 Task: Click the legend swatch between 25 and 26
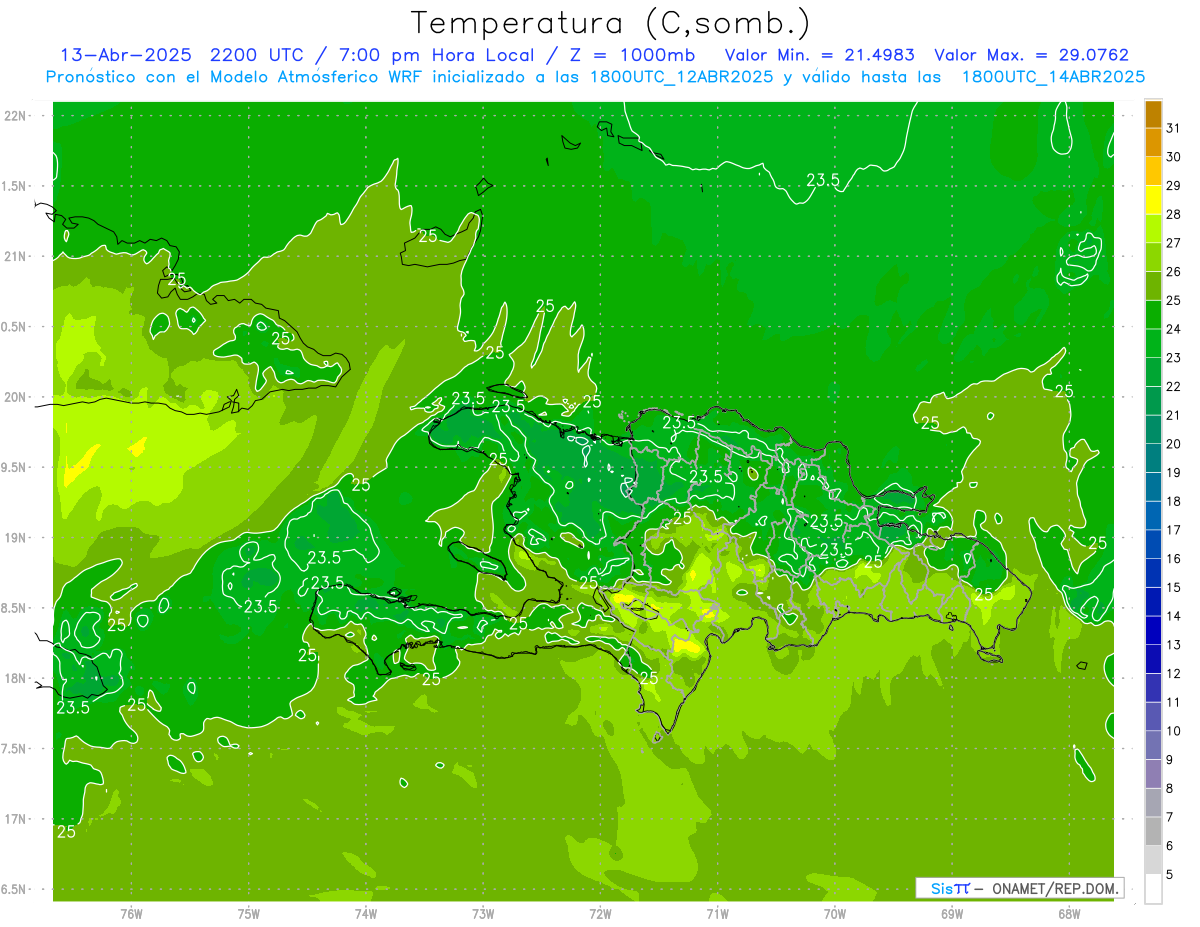pyautogui.click(x=1153, y=286)
